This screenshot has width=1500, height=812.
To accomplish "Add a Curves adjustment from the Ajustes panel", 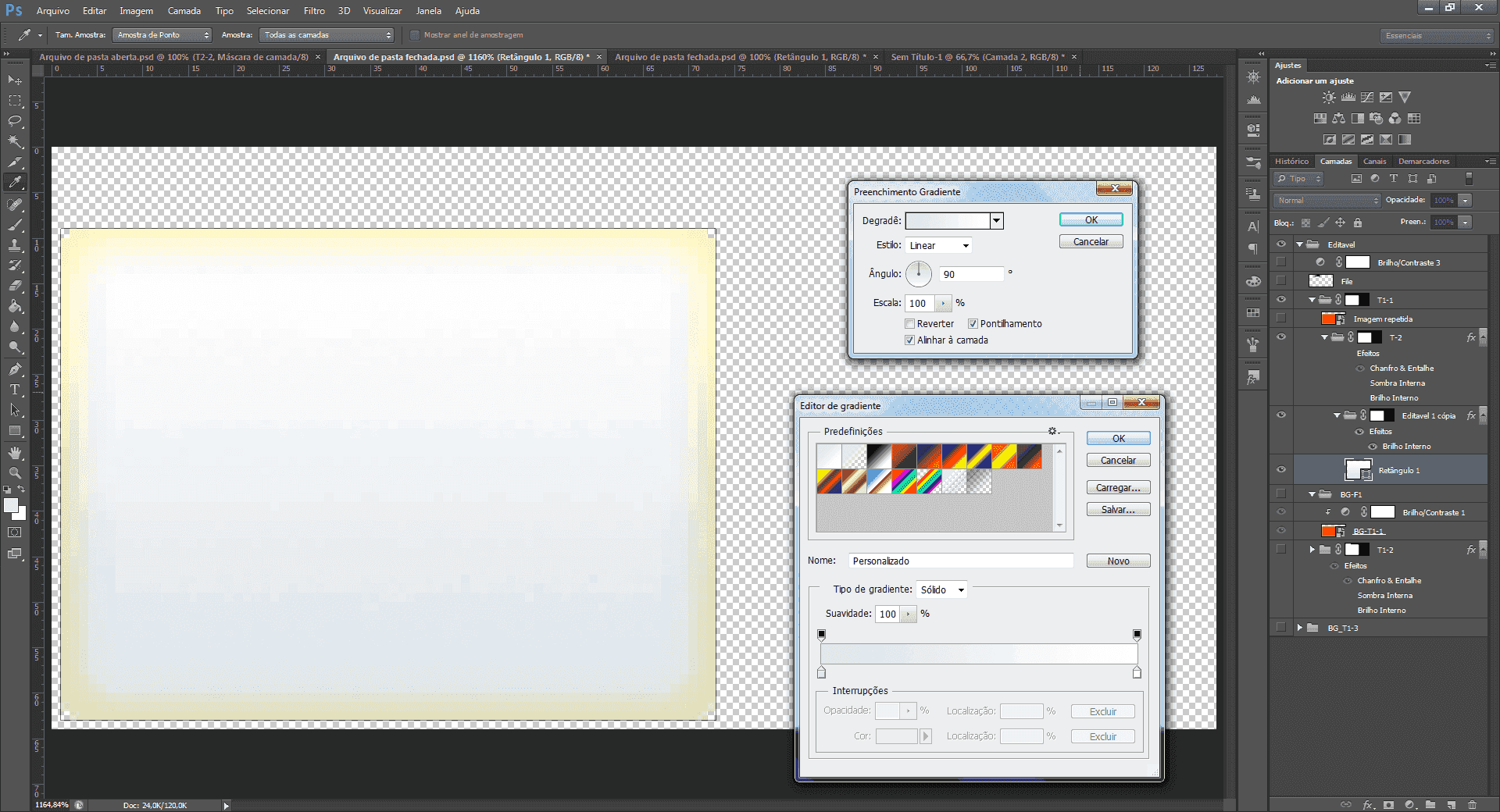I will pyautogui.click(x=1367, y=98).
